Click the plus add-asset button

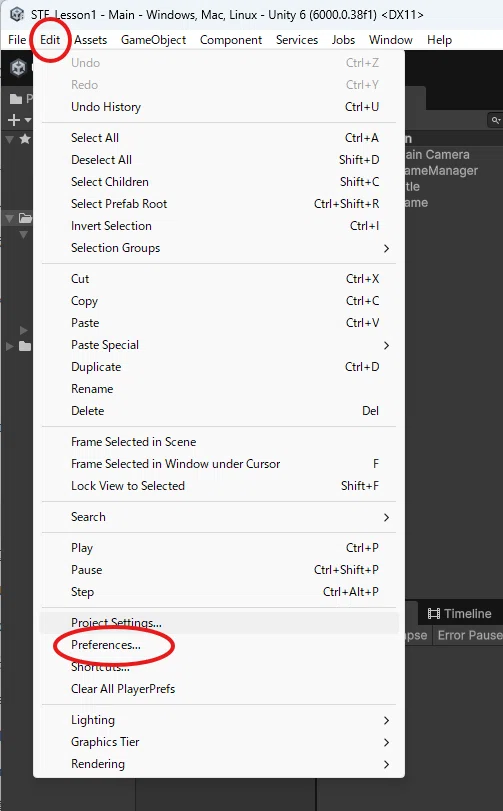(x=14, y=120)
